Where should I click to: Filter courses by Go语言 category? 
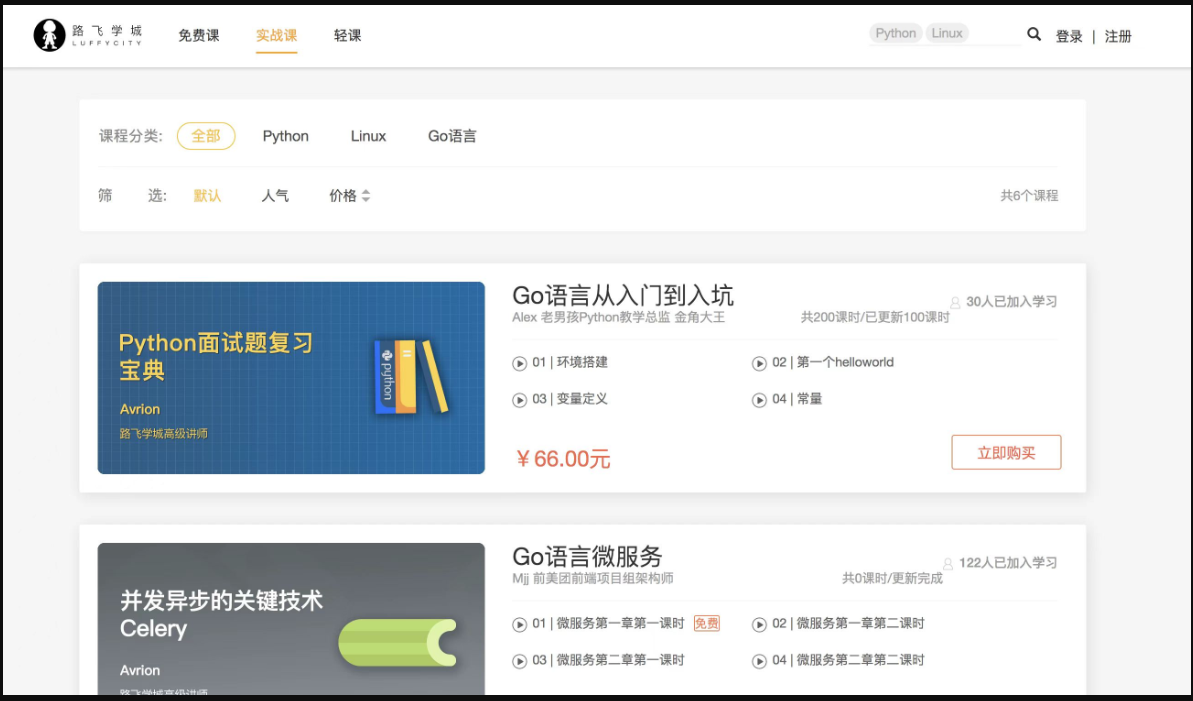(452, 136)
